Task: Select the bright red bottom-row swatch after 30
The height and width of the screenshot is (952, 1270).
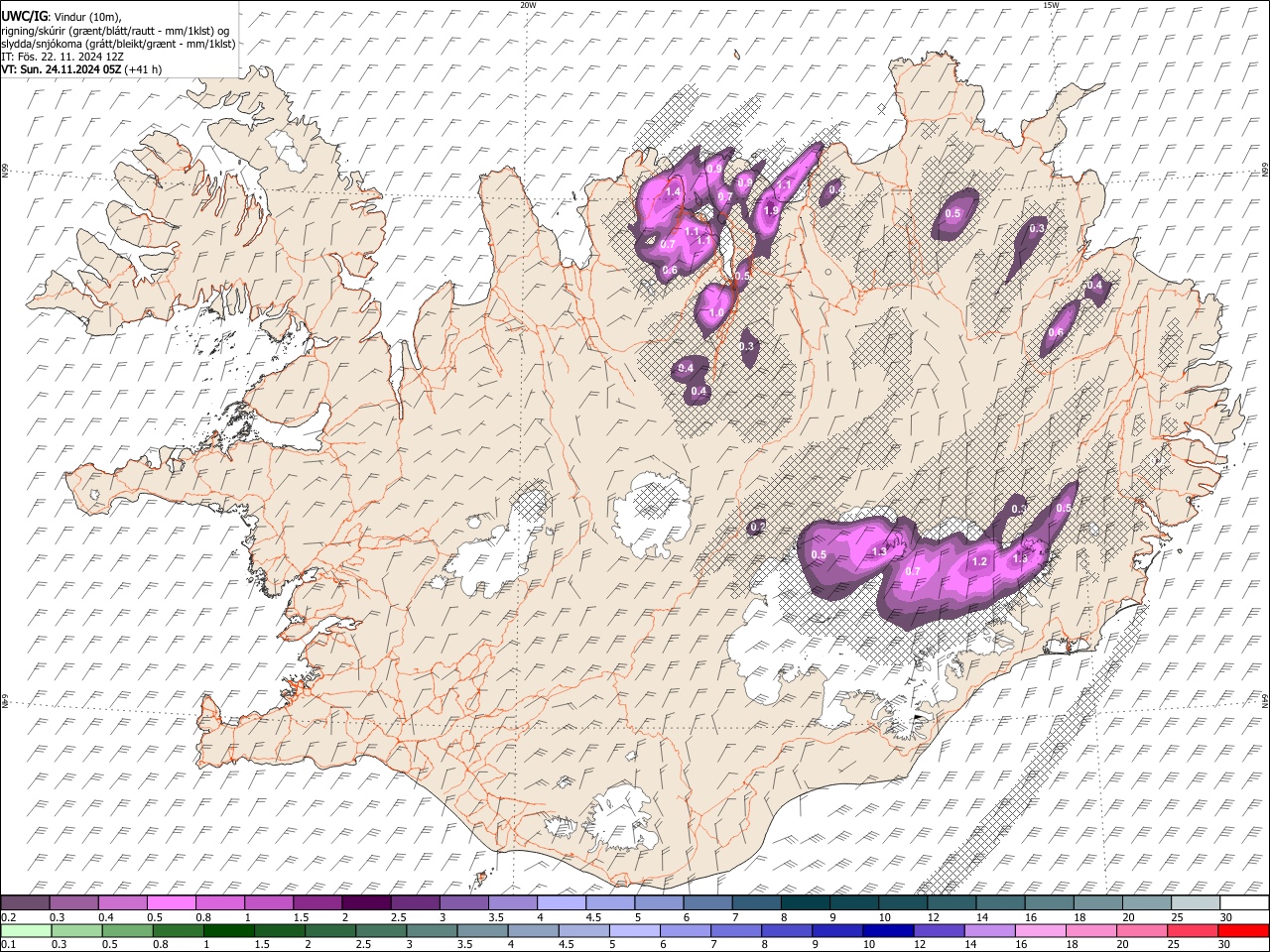Action: point(1241,930)
